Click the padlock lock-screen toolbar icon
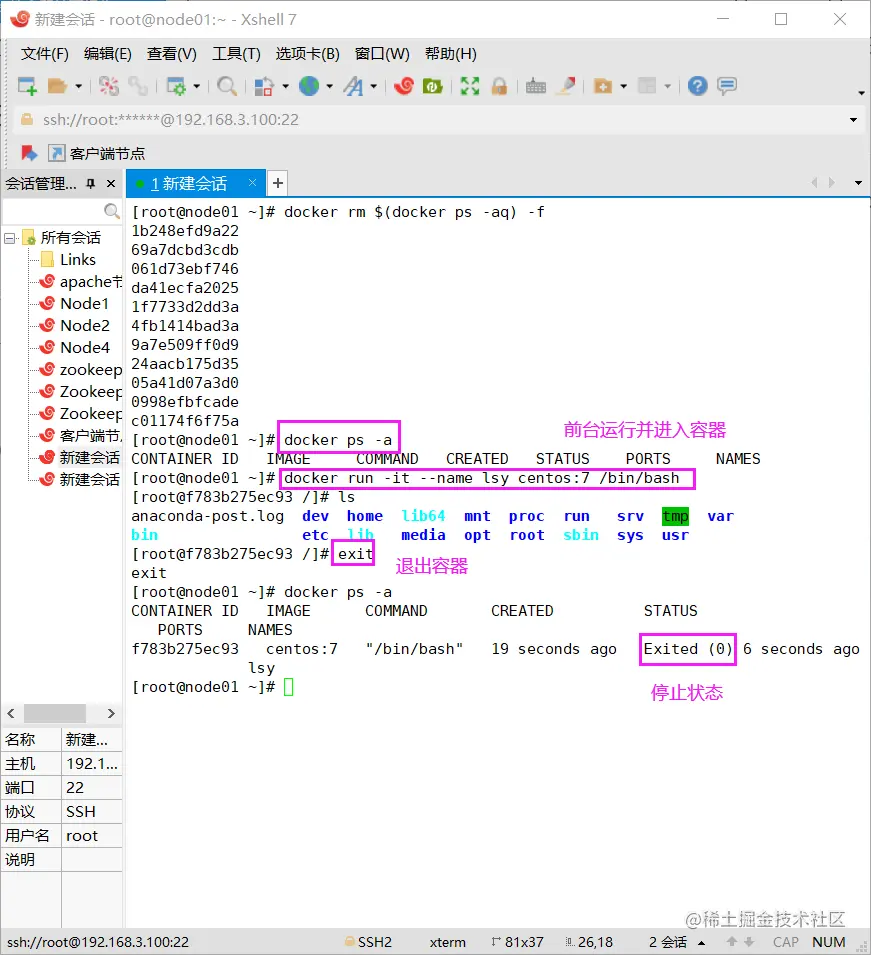The image size is (871, 955). coord(499,86)
